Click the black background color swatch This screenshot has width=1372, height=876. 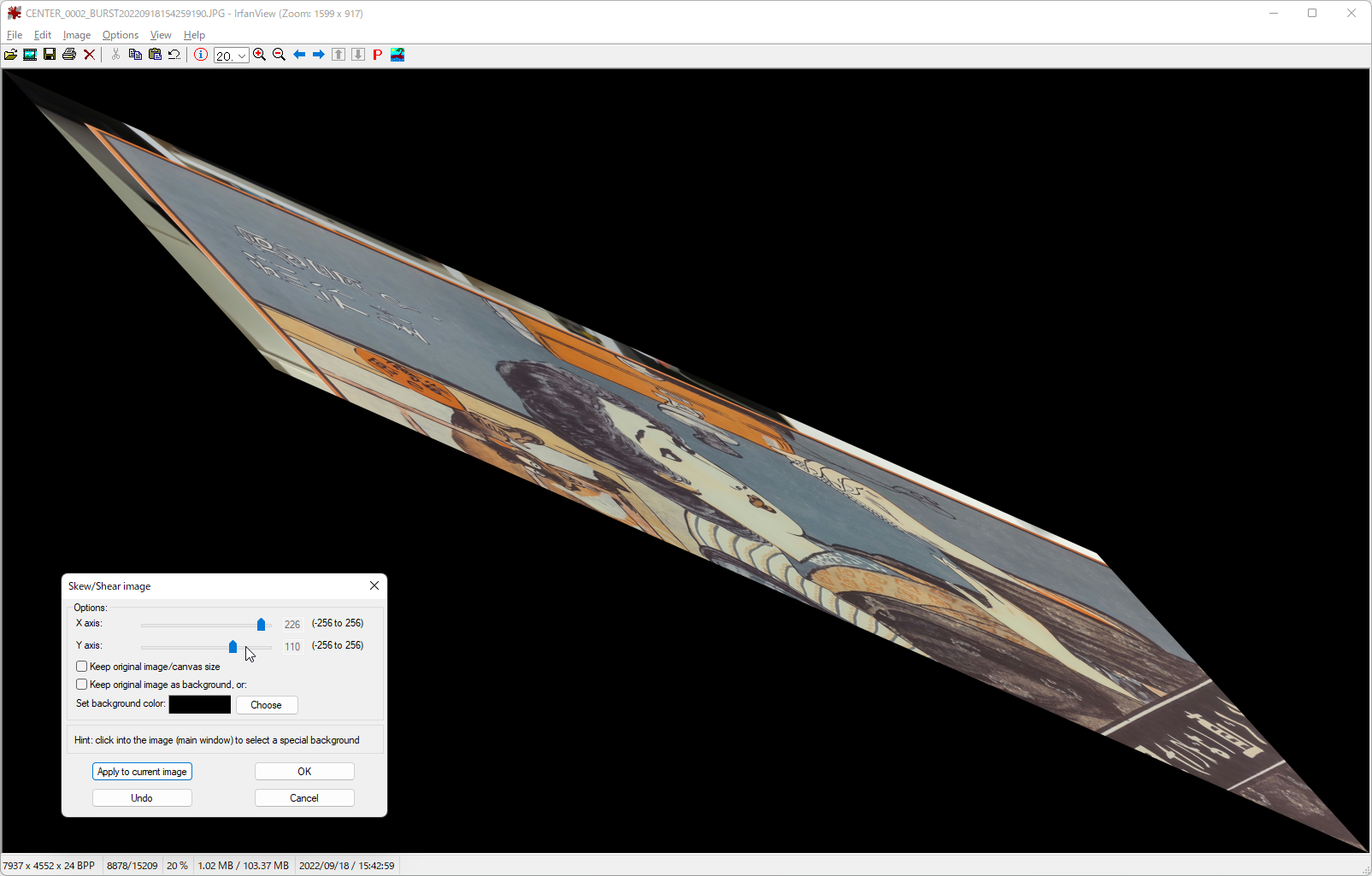pyautogui.click(x=200, y=704)
